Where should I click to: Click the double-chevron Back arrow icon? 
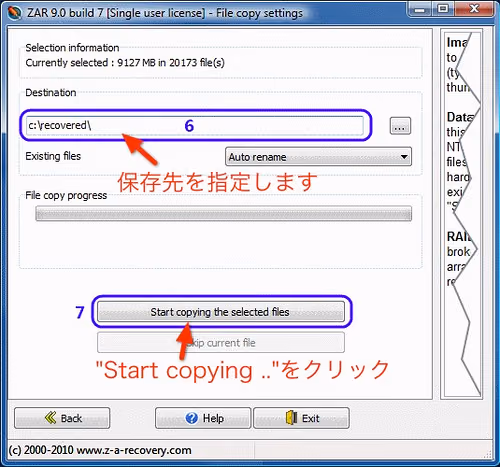(50, 417)
